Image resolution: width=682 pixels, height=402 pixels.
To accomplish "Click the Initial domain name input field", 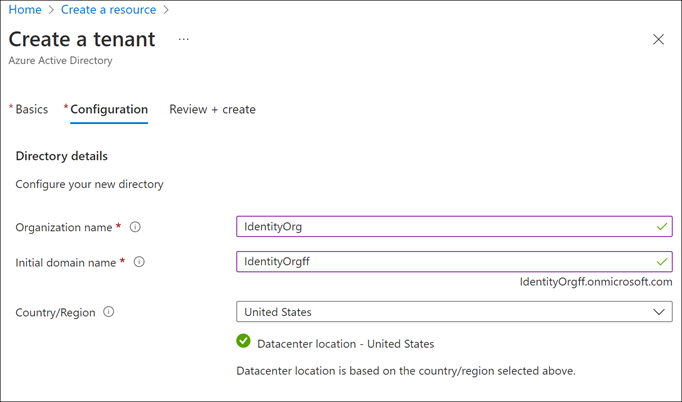I will [x=454, y=261].
